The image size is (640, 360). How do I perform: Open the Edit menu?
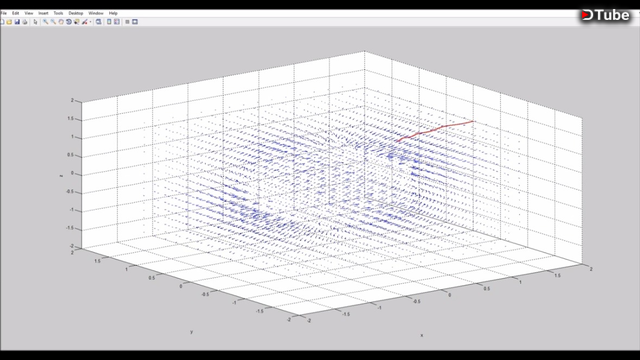[x=16, y=13]
